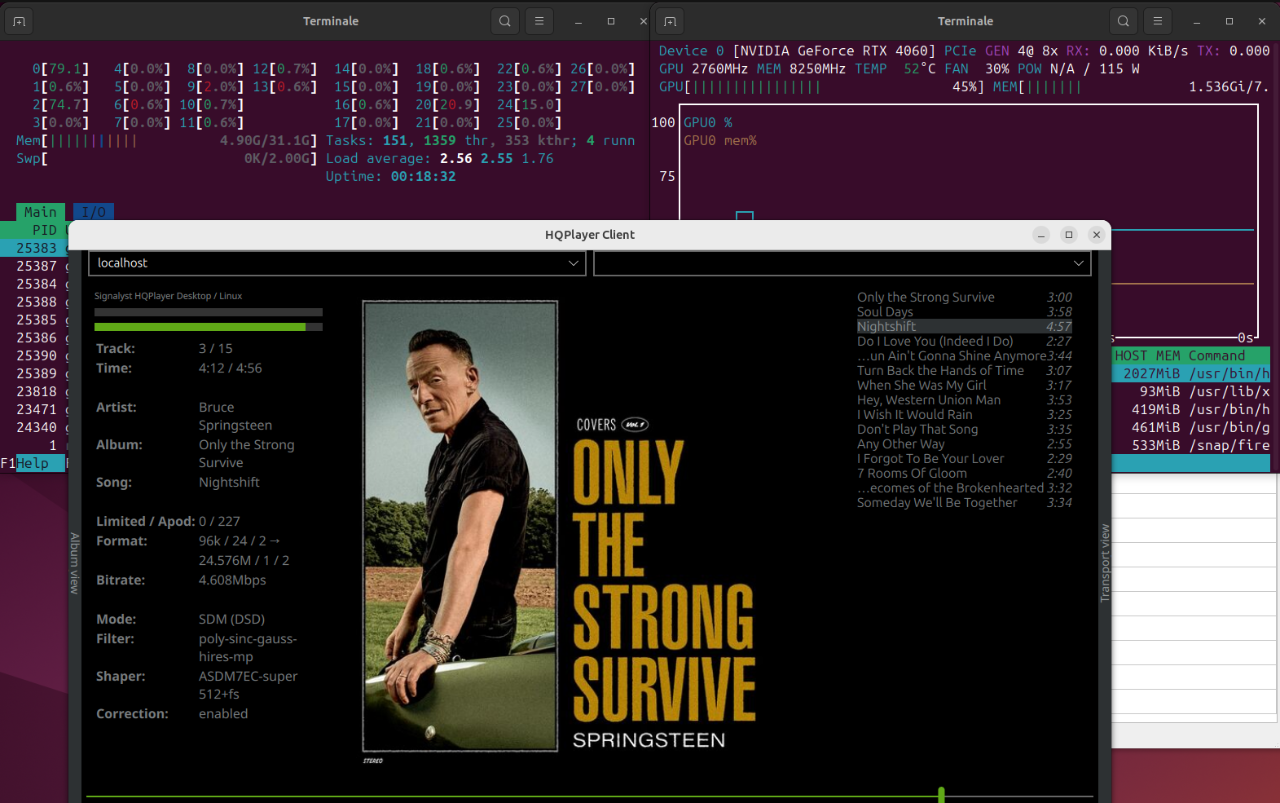Click the filter value poly-sinc-gauss-hires-mp
Viewport: 1280px width, 803px height.
click(248, 647)
